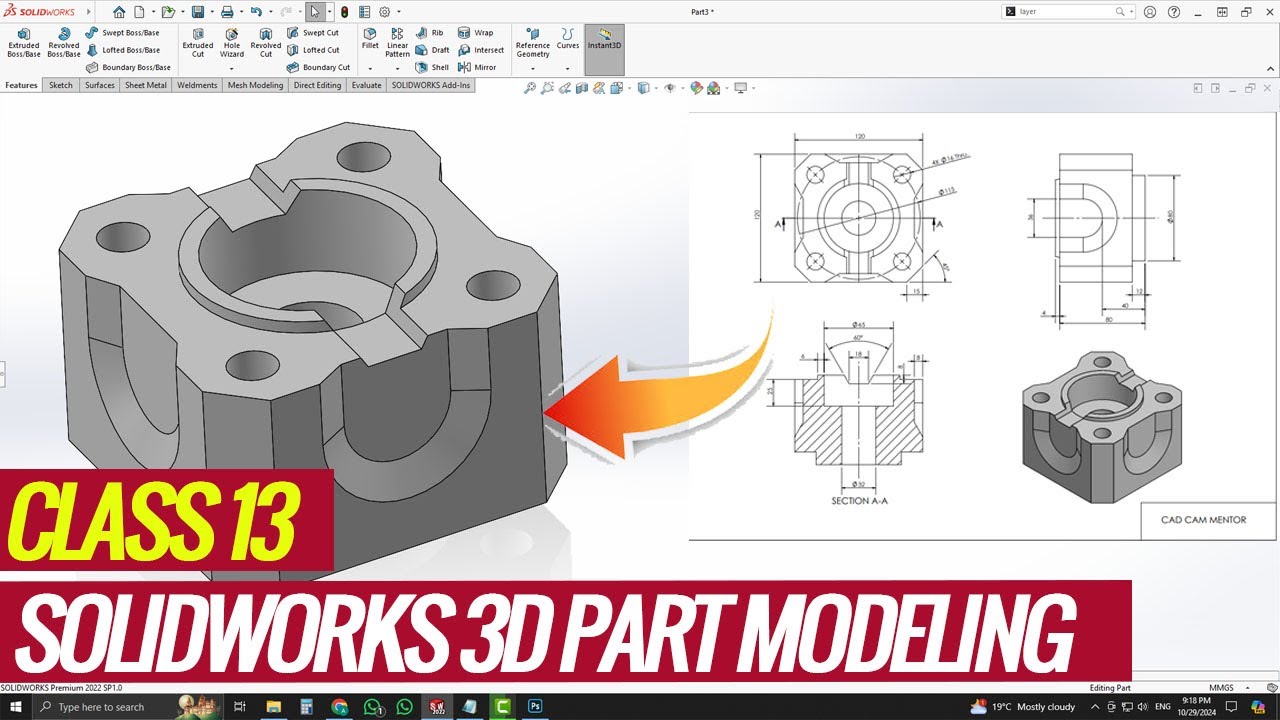Screen dimensions: 1280x720
Task: Expand the Open file dropdown arrow
Action: (x=183, y=12)
